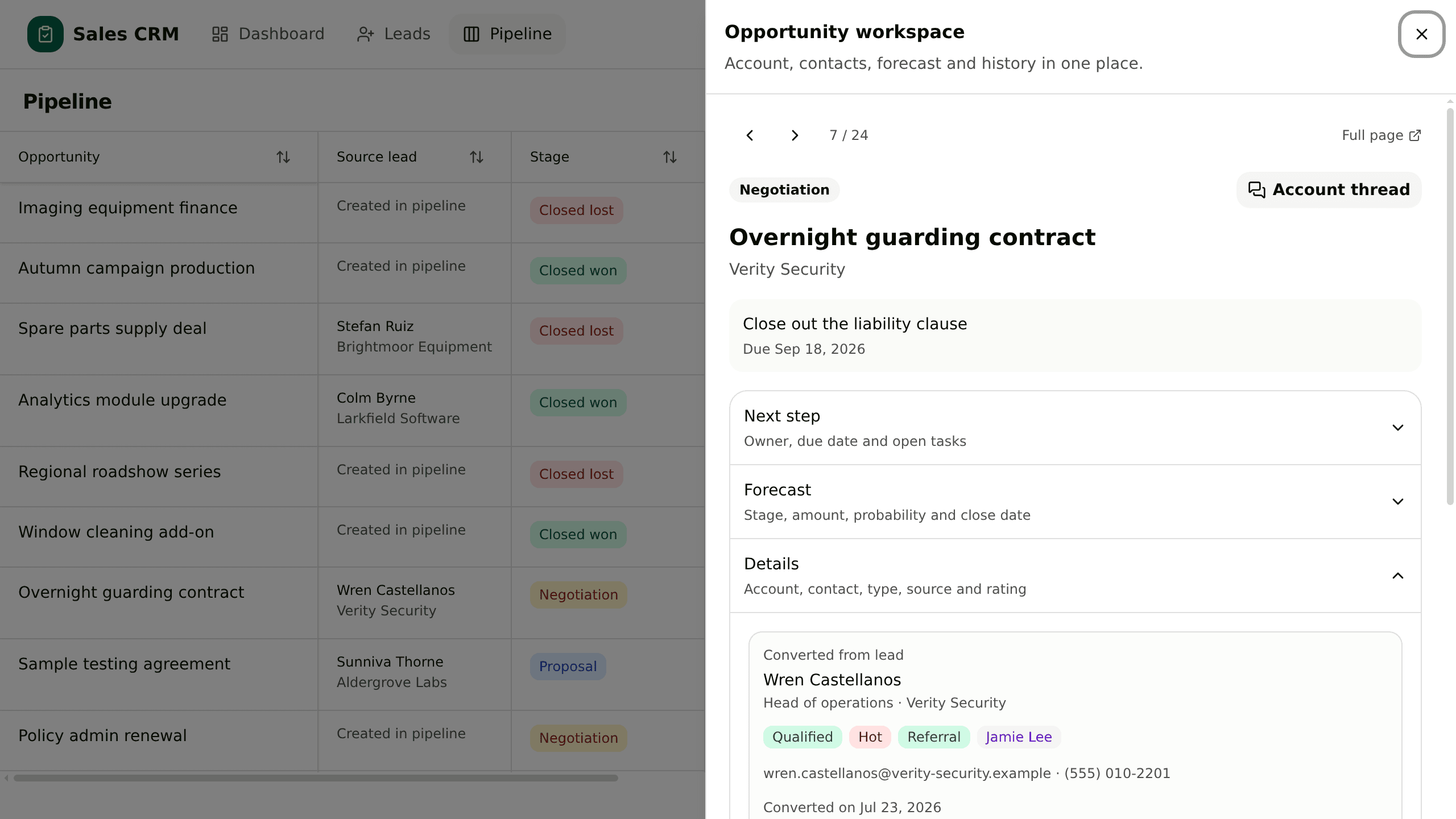Sort by the Stage column arrows
Screen dimensions: 1456x819
point(670,157)
